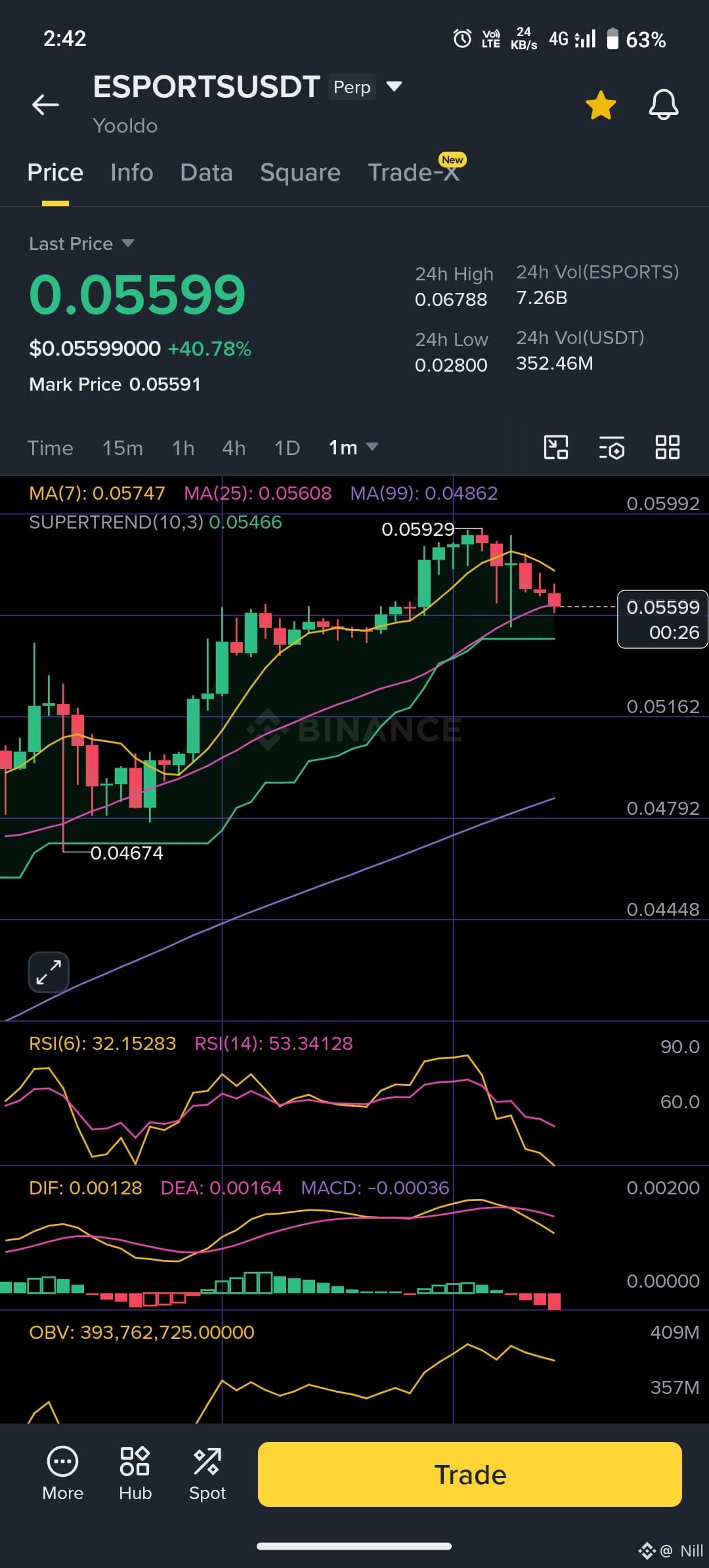Switch to the Square tab
The image size is (709, 1568).
point(300,173)
